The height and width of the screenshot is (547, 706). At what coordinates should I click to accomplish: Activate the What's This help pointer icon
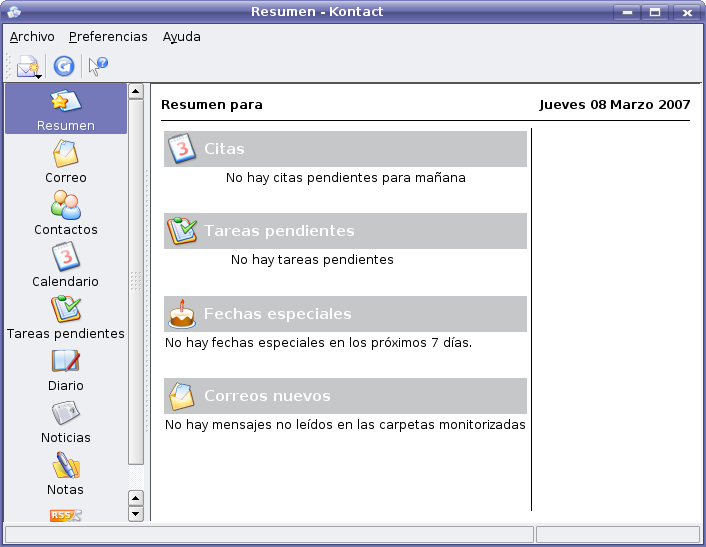98,66
